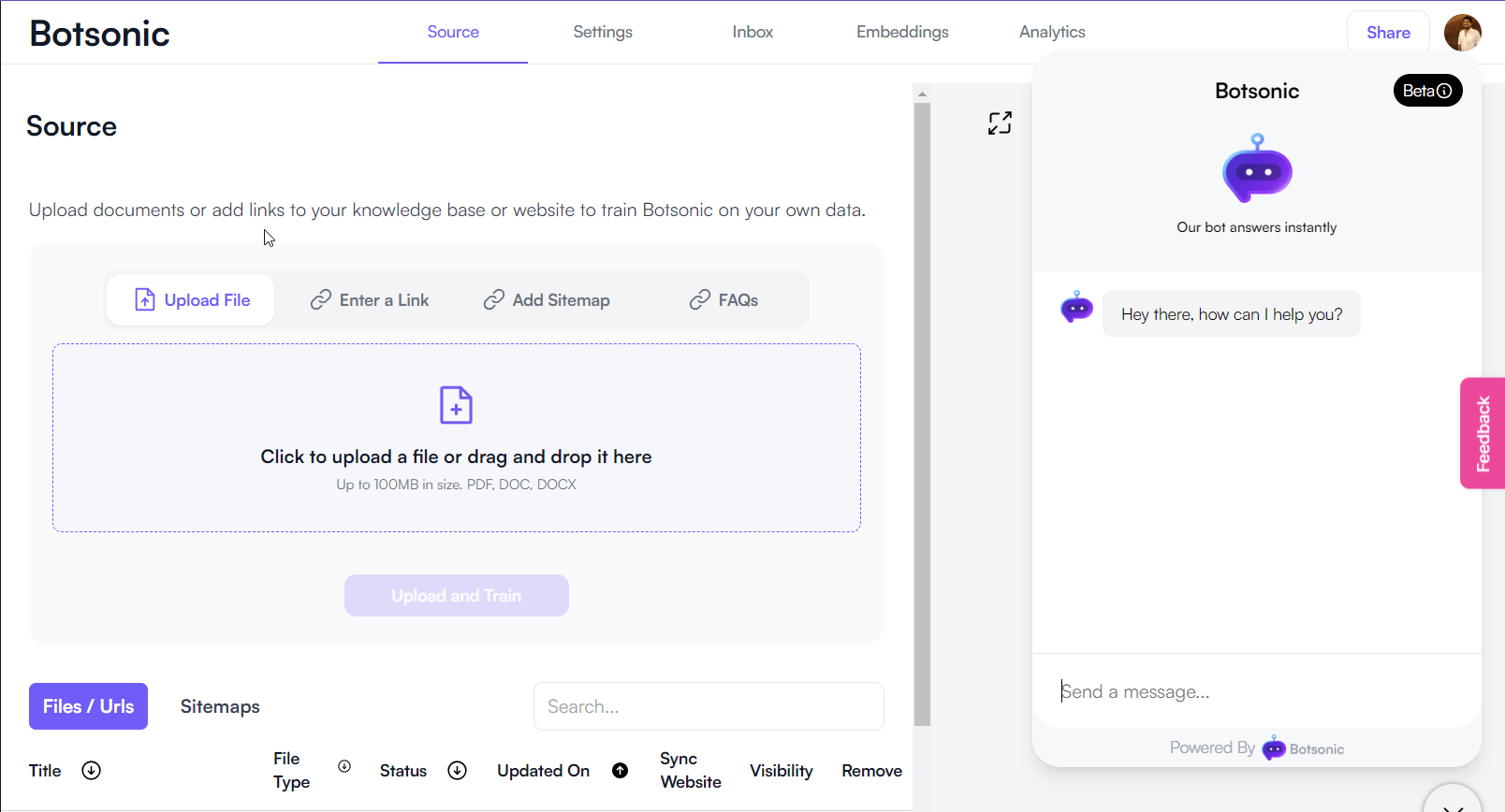Sort by File Type arrow
Screen dimensions: 1505x812
pyautogui.click(x=344, y=766)
